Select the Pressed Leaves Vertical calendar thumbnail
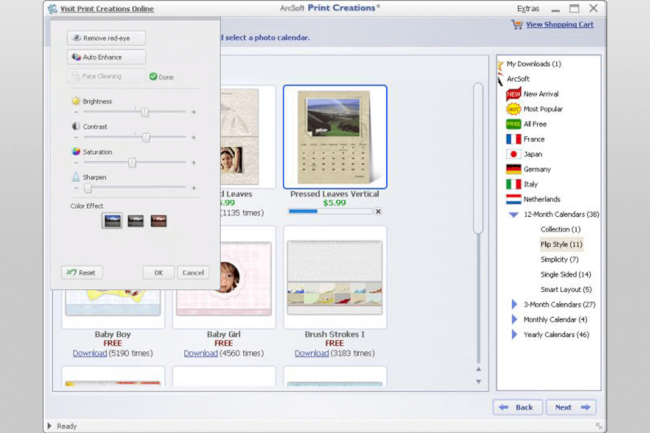The width and height of the screenshot is (650, 433). tap(335, 137)
